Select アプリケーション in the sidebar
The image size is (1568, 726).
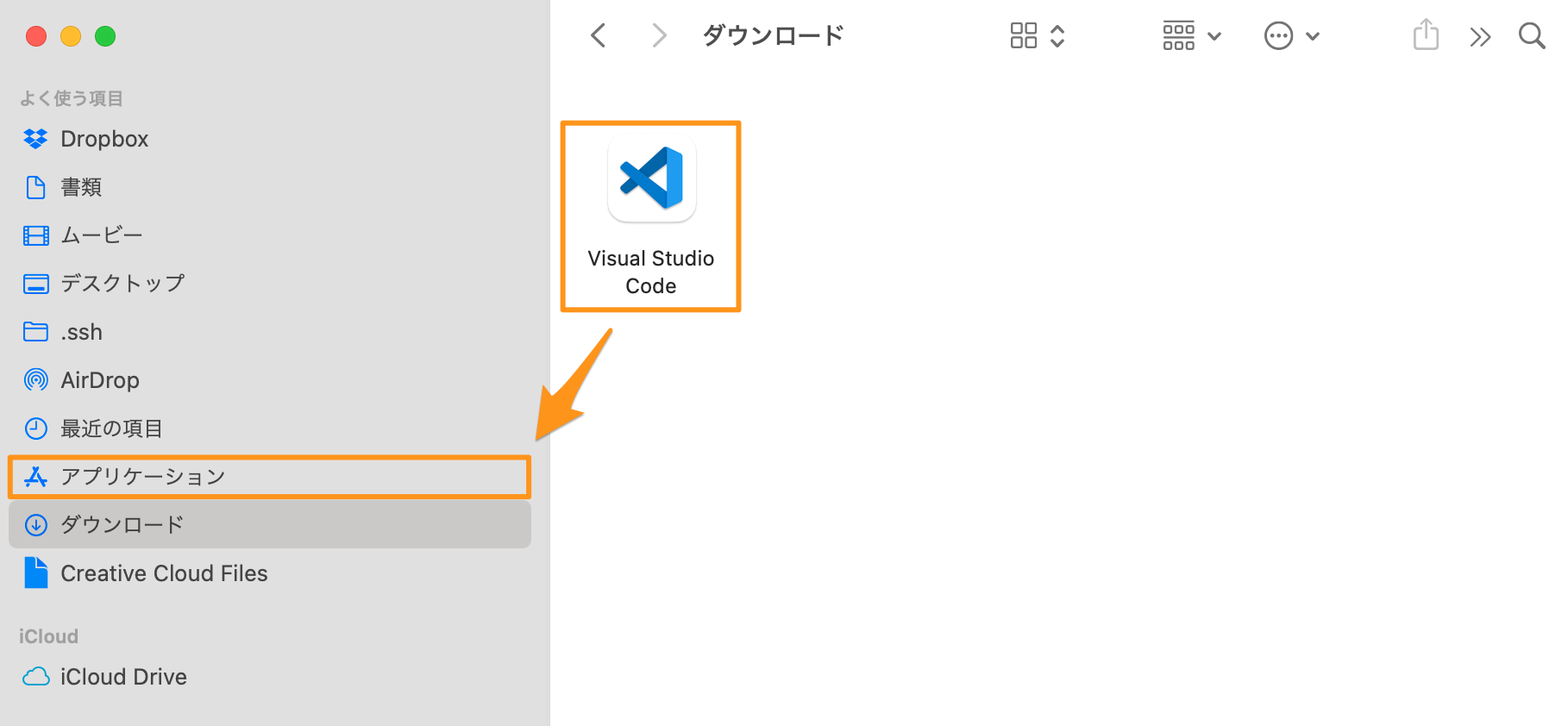point(142,477)
